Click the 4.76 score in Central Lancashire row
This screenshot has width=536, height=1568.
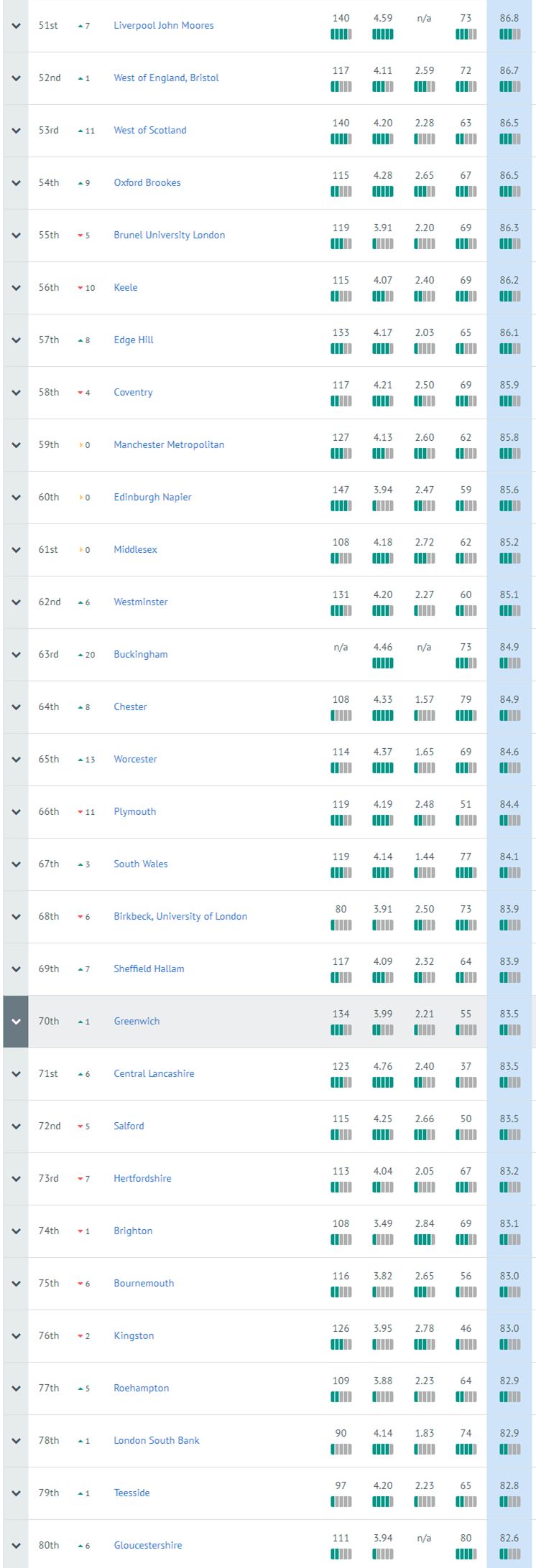(x=383, y=1066)
